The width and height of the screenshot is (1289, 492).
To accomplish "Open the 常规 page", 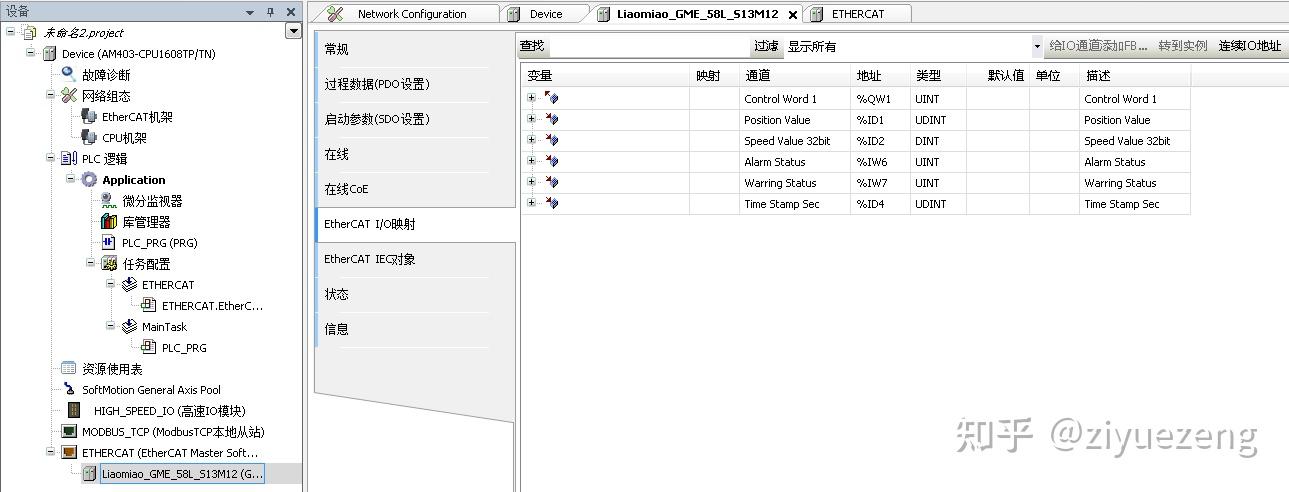I will tap(401, 50).
